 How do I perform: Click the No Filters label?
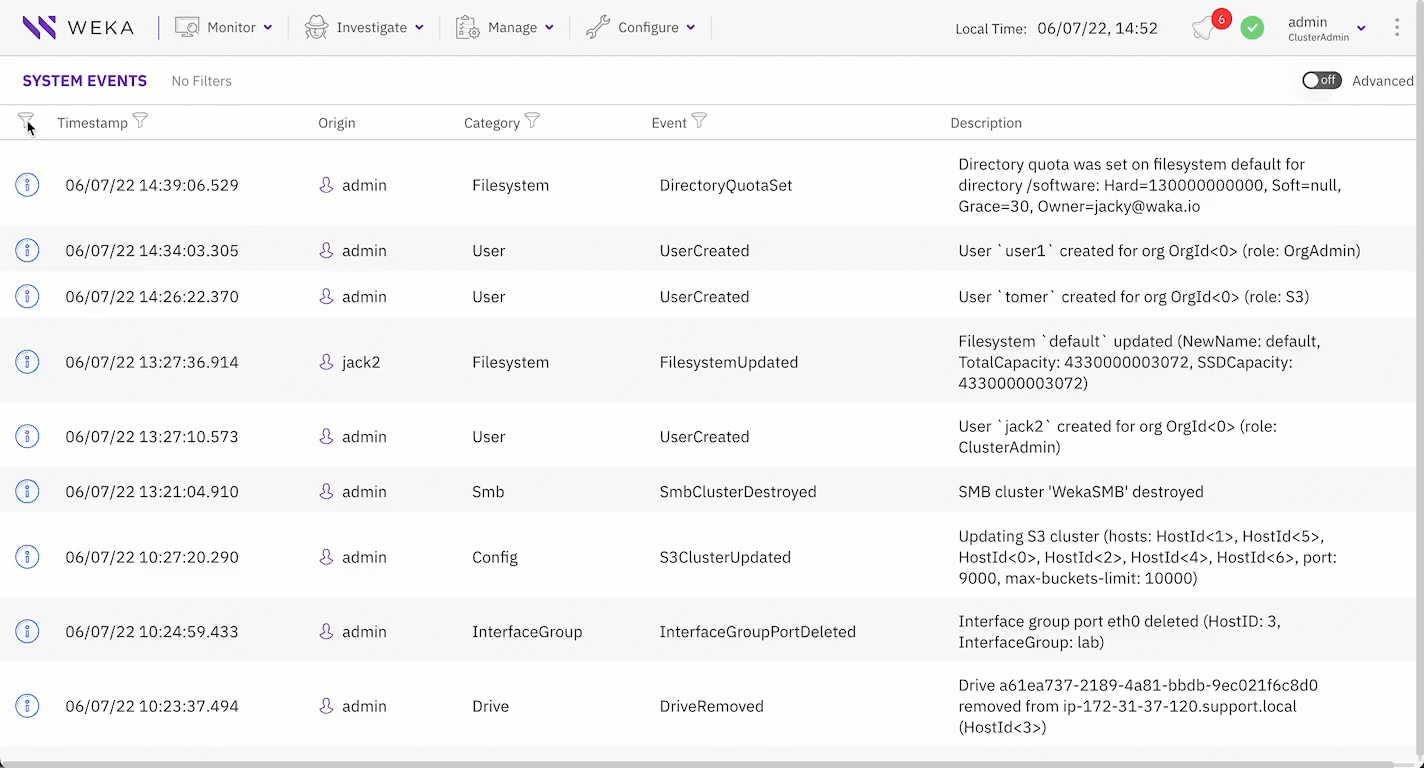tap(201, 81)
